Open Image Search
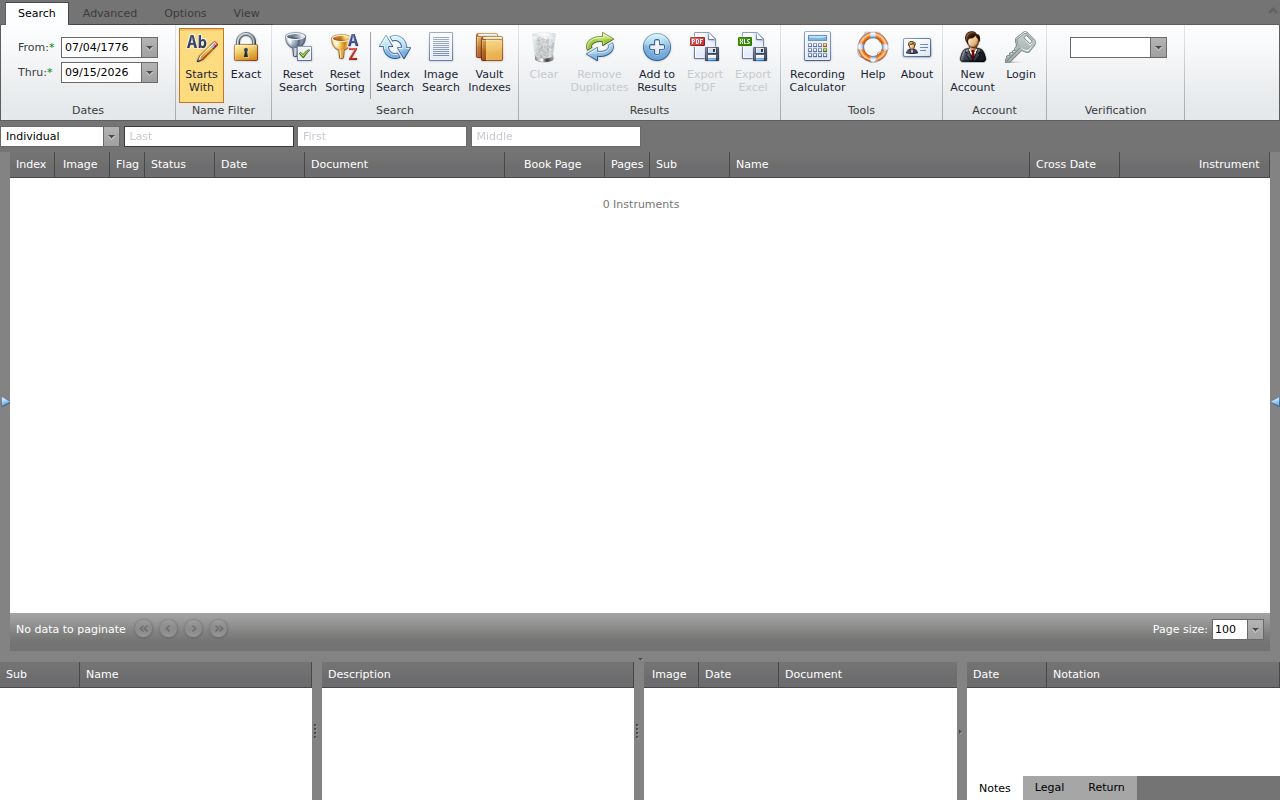Viewport: 1280px width, 800px height. [441, 64]
